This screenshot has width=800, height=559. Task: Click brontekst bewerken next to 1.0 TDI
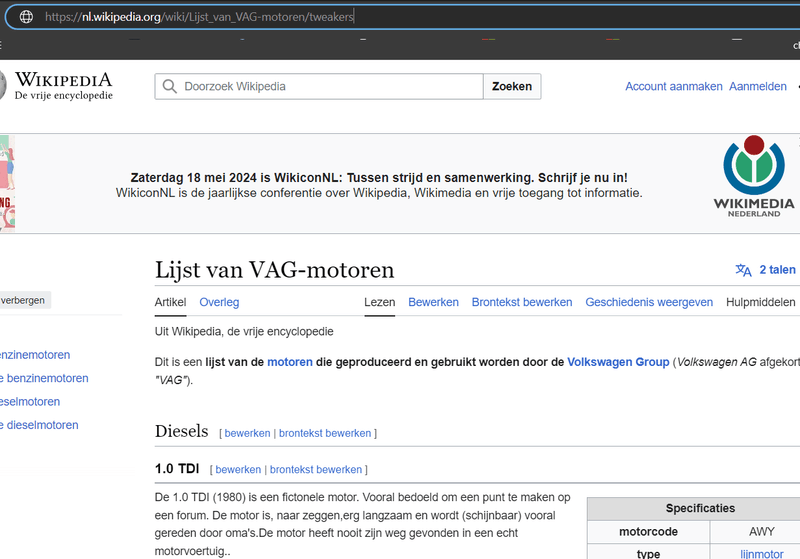pos(316,469)
